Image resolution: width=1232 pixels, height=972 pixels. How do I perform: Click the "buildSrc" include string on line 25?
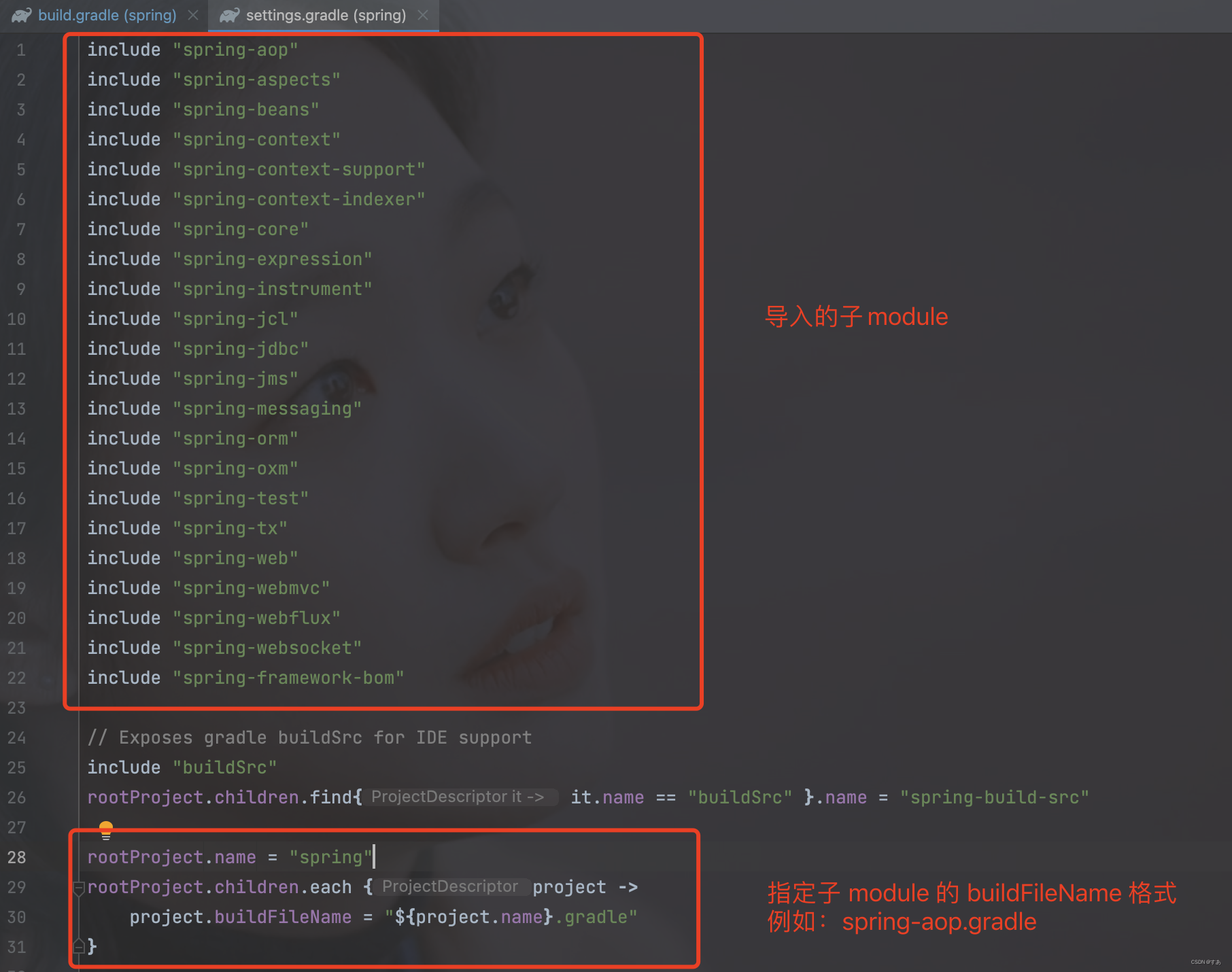224,767
